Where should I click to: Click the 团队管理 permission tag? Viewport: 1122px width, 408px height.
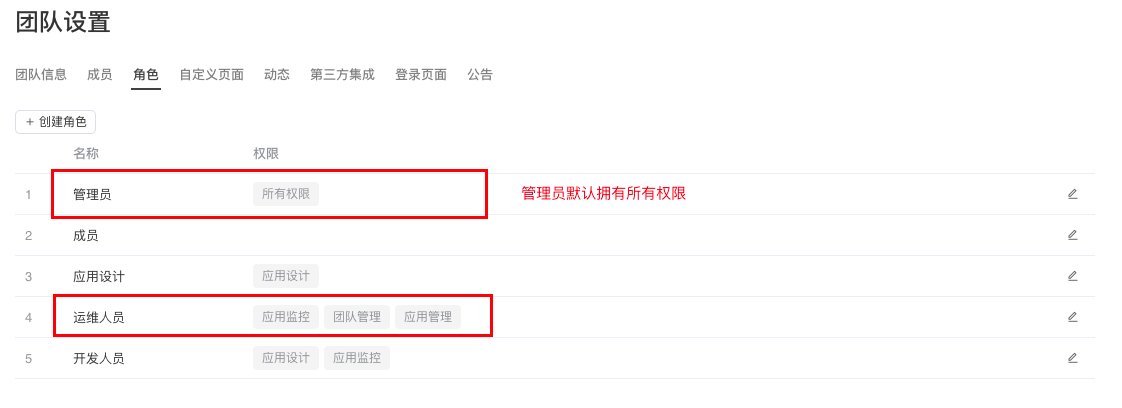[x=357, y=317]
